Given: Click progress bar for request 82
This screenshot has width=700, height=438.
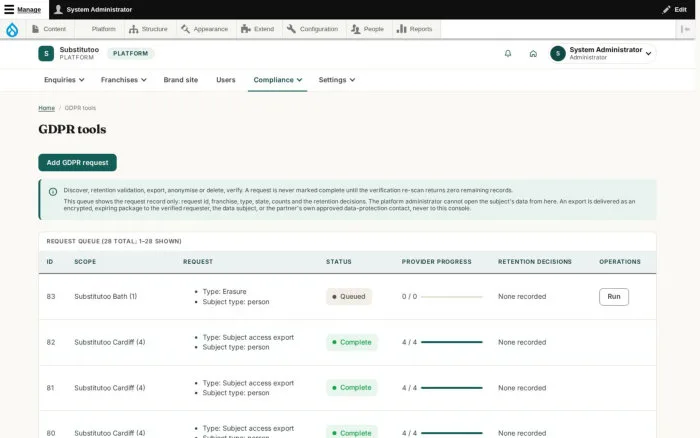Looking at the screenshot, I should coord(451,342).
